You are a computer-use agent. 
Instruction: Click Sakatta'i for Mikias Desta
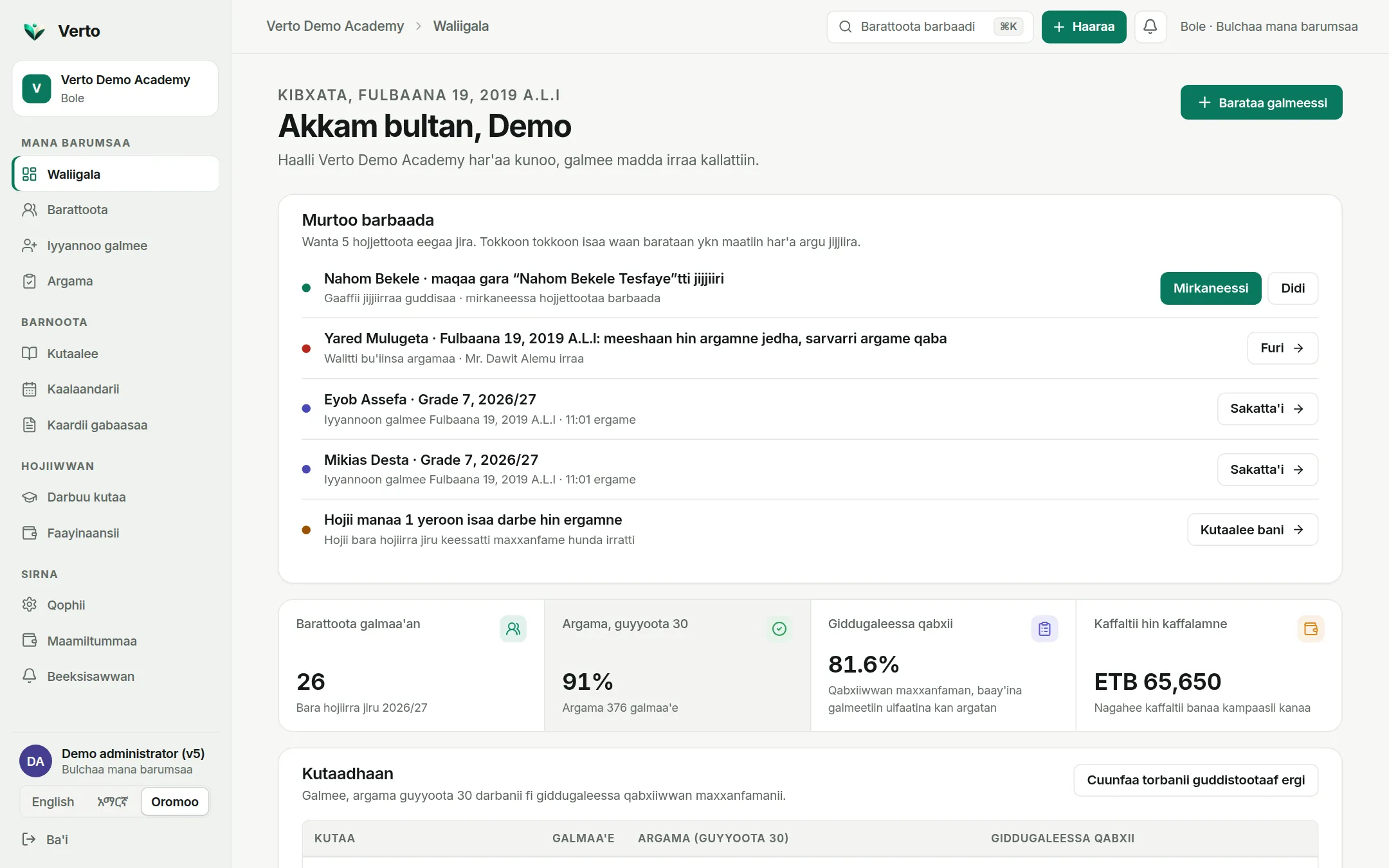tap(1267, 469)
